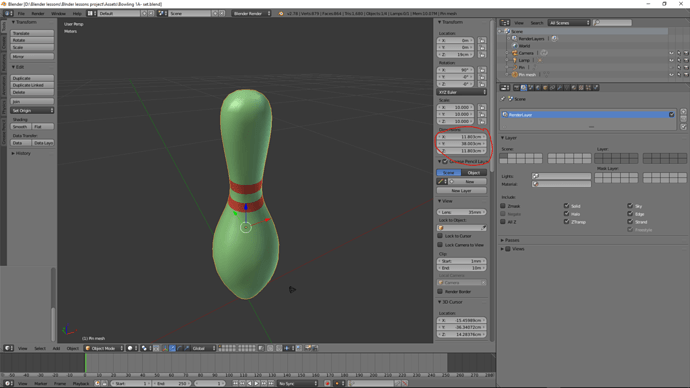Open the timeline Marker menu
Image resolution: width=690 pixels, height=388 pixels.
pos(40,384)
